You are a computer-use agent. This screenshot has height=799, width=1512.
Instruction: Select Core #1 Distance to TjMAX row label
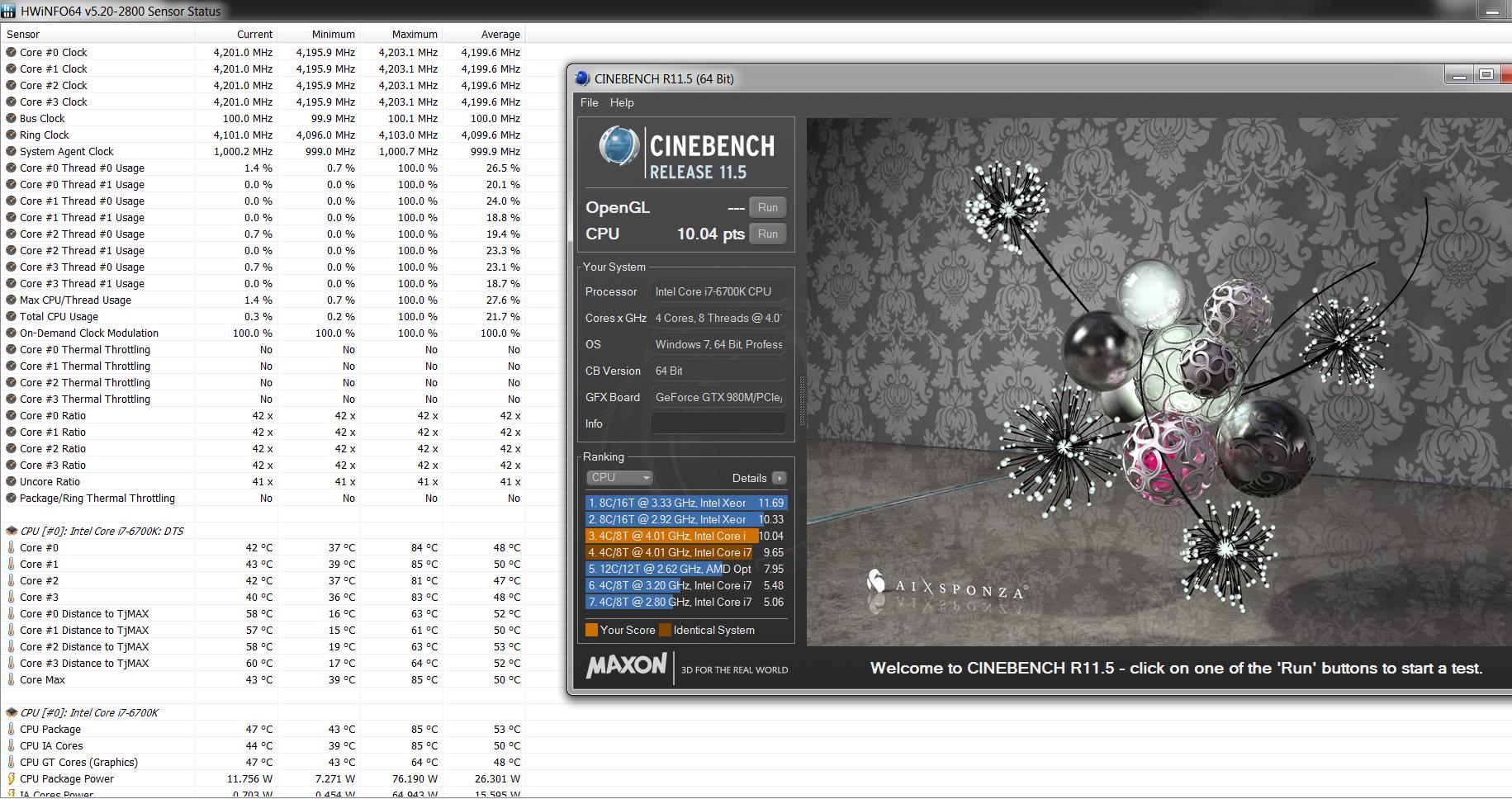tap(84, 630)
